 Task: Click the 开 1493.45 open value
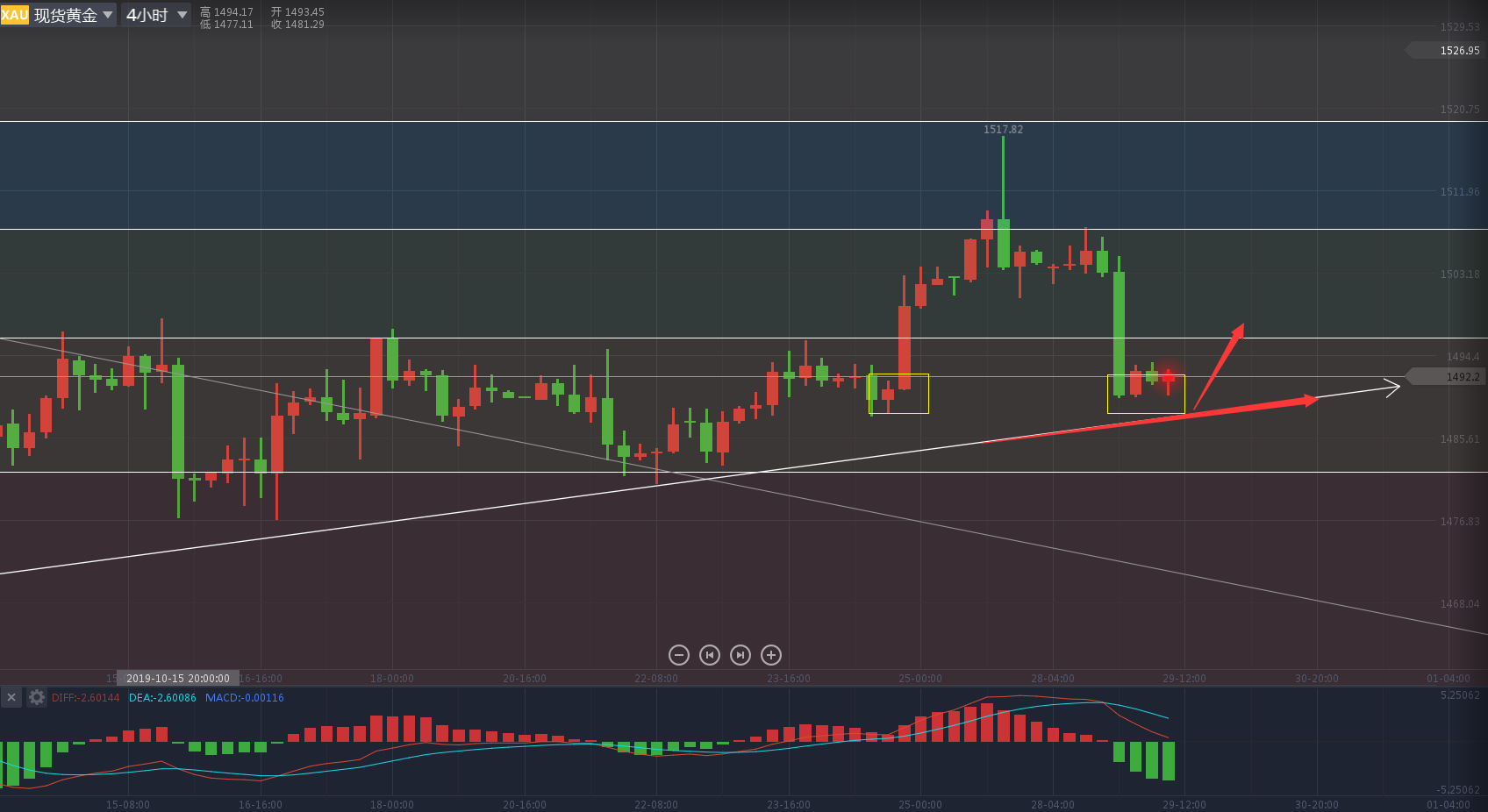click(x=297, y=12)
